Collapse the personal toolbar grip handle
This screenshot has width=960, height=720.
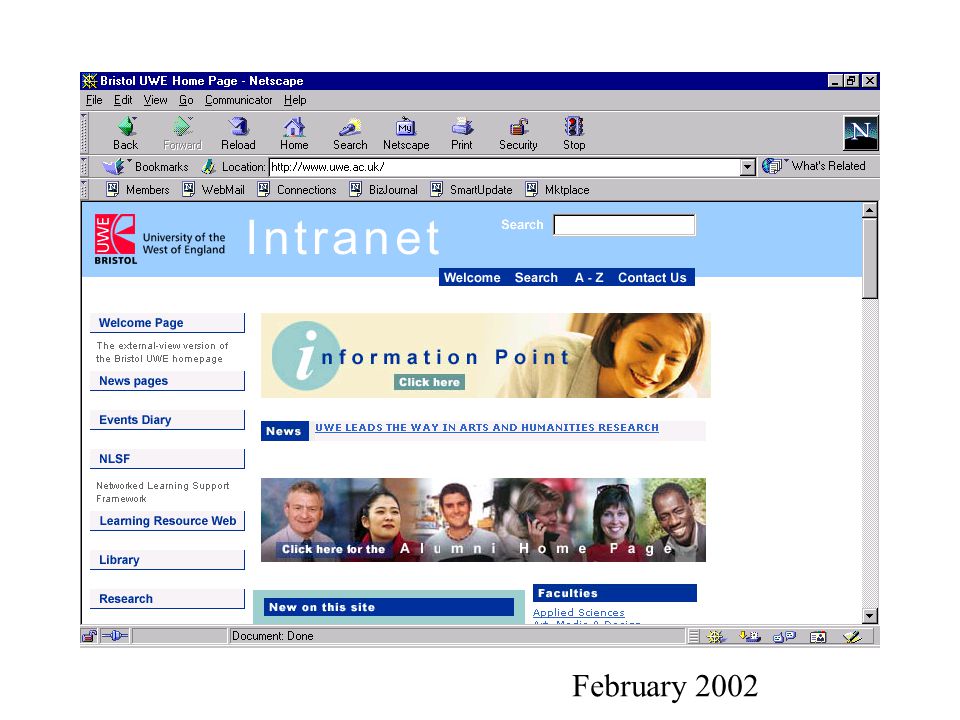84,190
